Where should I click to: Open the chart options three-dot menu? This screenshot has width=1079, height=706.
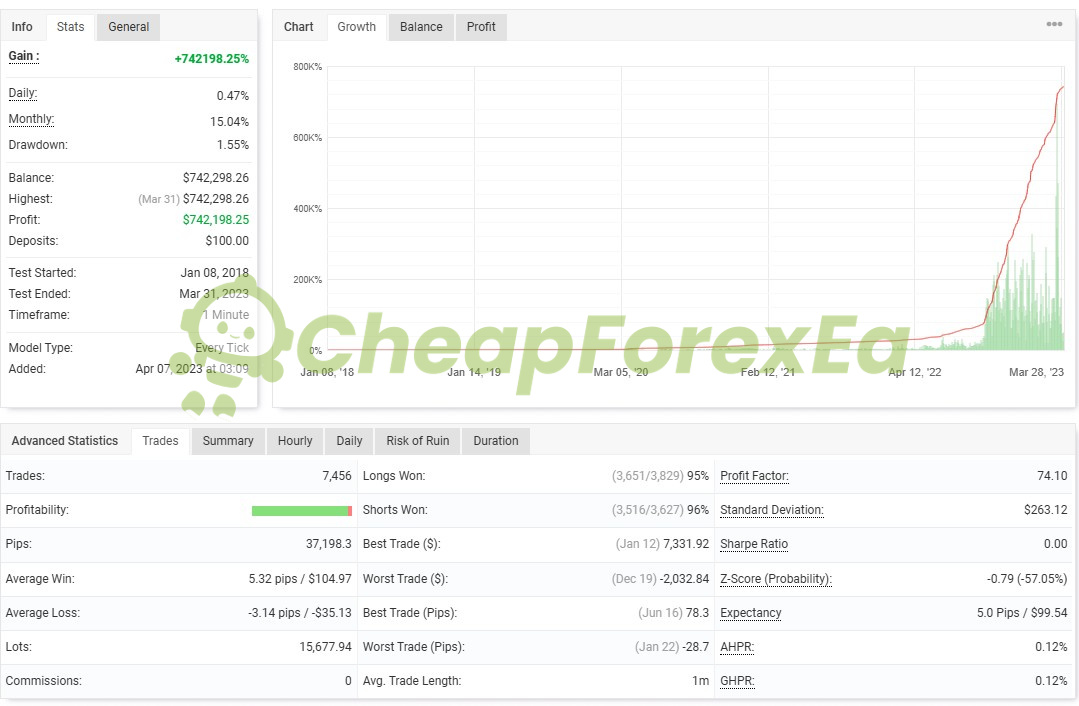(1054, 24)
